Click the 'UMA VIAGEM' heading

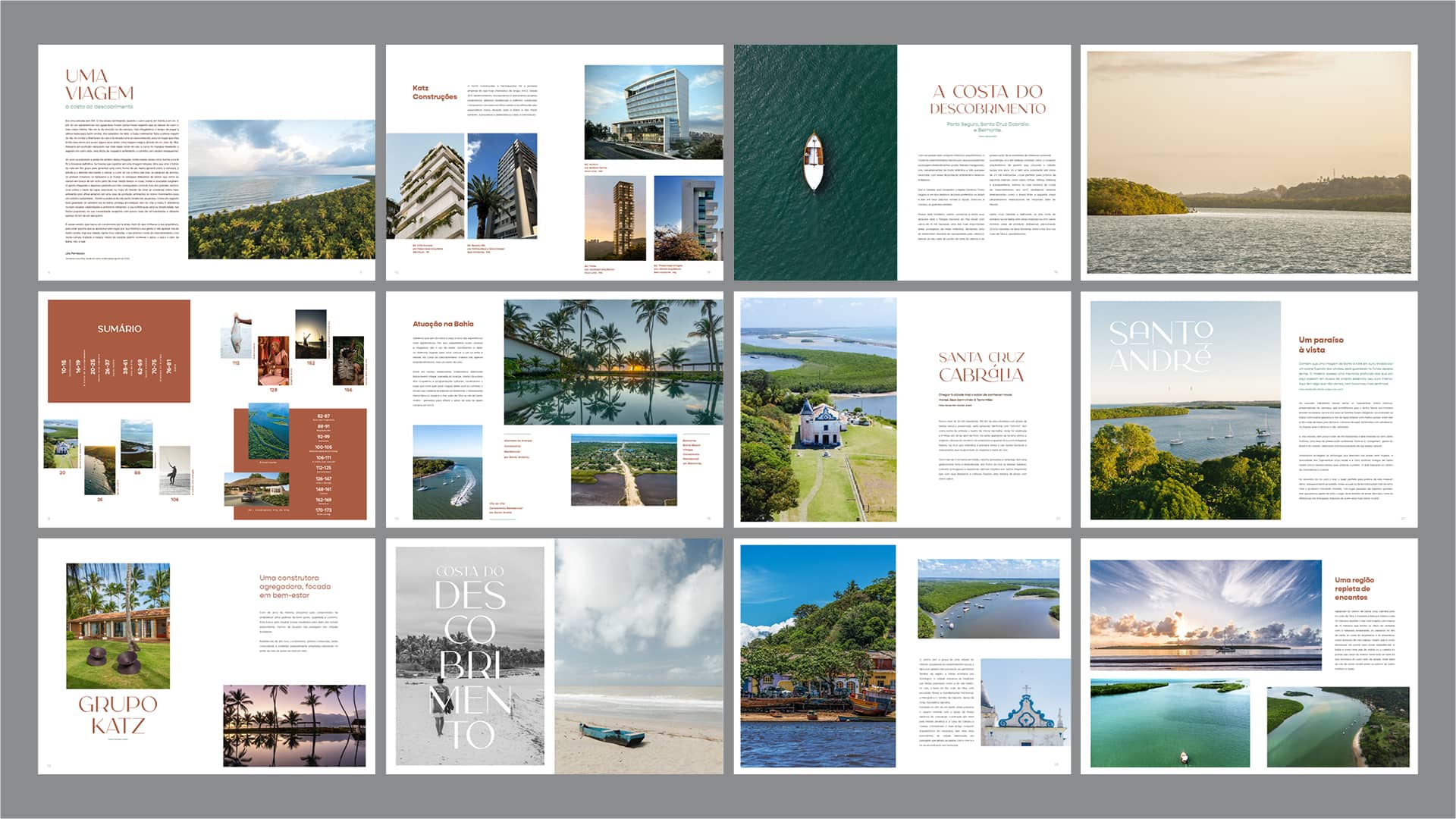[x=99, y=84]
